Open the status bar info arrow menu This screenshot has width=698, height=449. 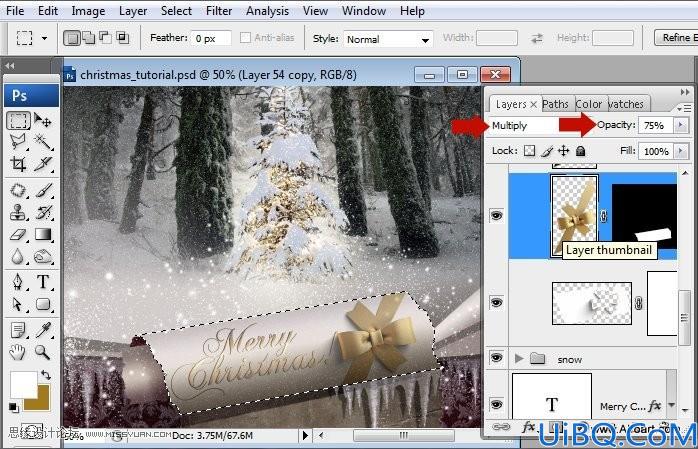click(x=304, y=435)
